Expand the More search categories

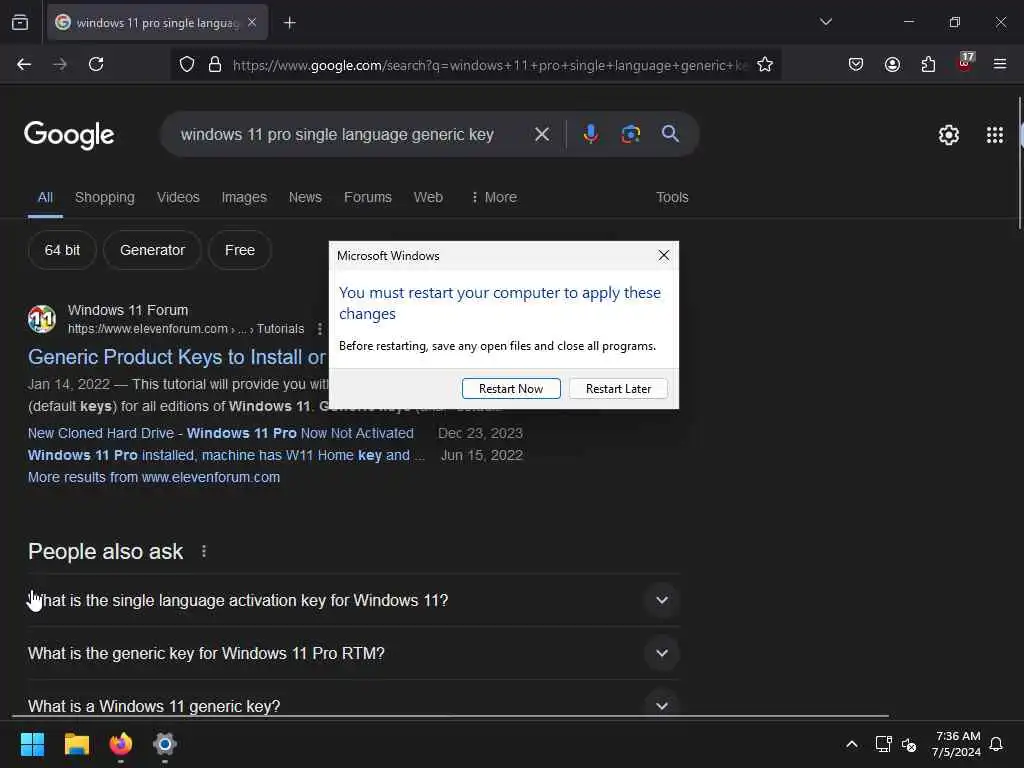click(x=494, y=197)
